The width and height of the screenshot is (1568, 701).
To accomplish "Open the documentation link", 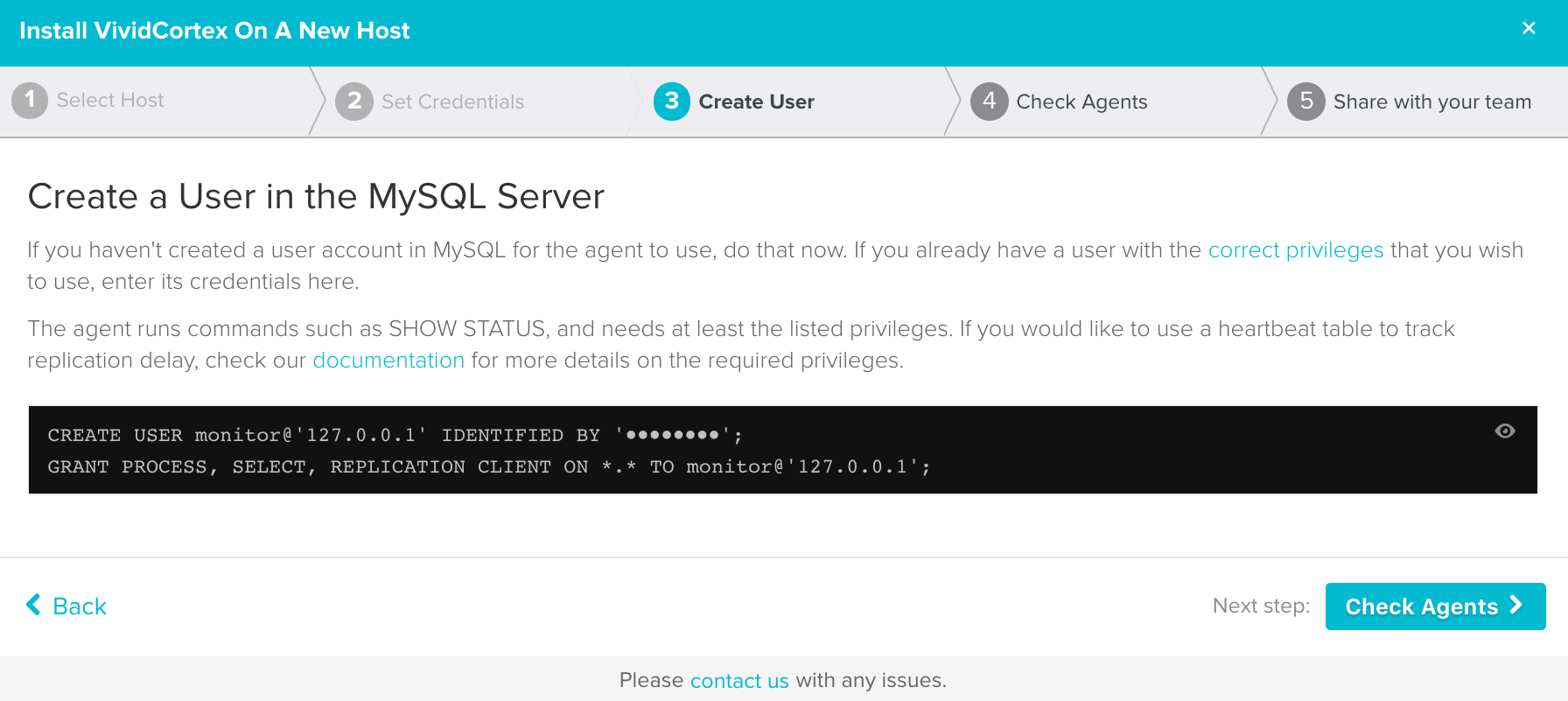I will tap(388, 361).
